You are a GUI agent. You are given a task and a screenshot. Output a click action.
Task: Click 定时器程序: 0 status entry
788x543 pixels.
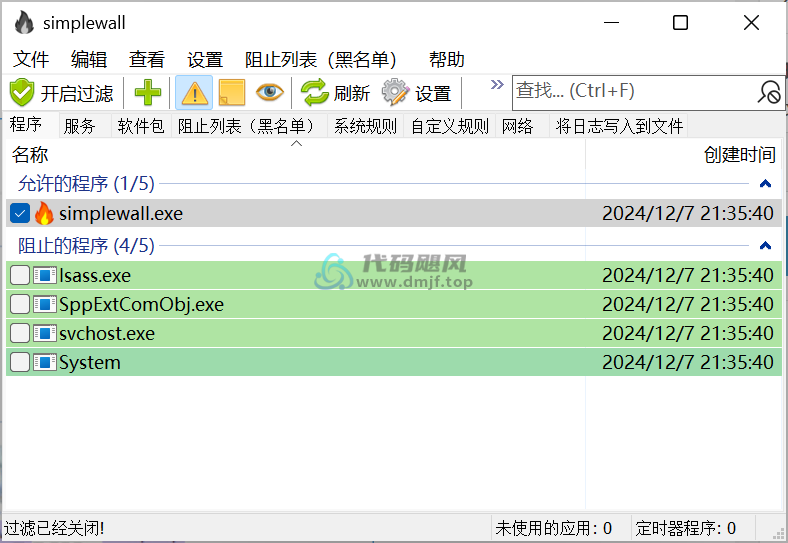685,528
